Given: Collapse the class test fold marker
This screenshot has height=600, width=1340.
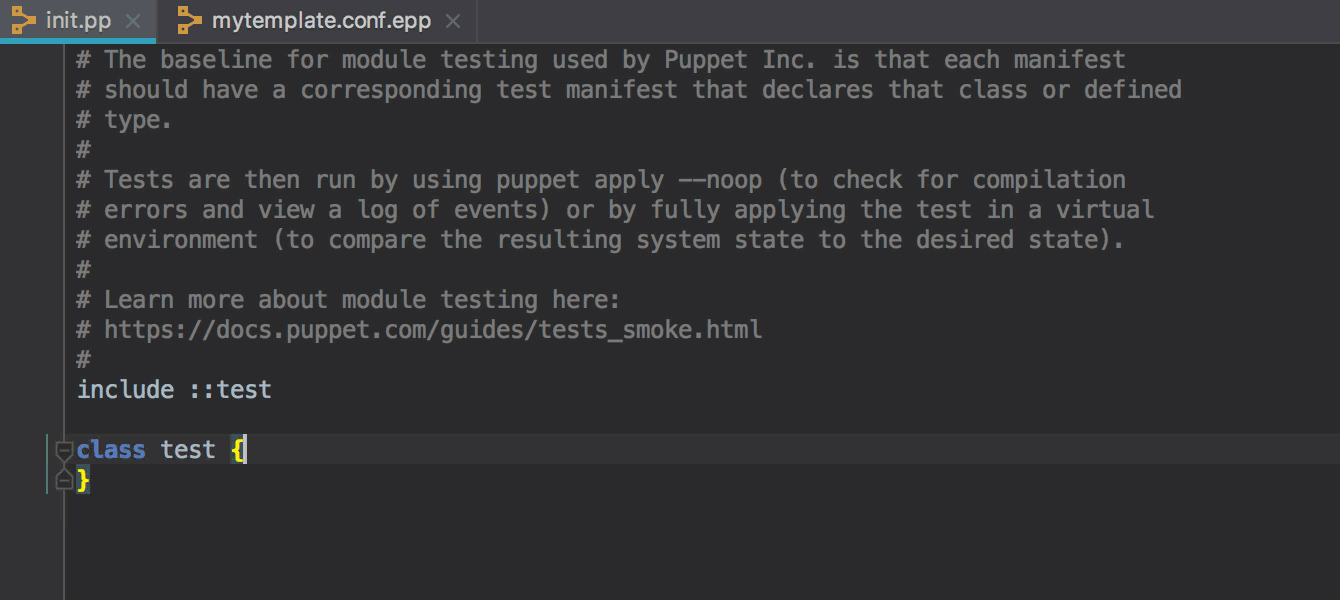Looking at the screenshot, I should 64,450.
